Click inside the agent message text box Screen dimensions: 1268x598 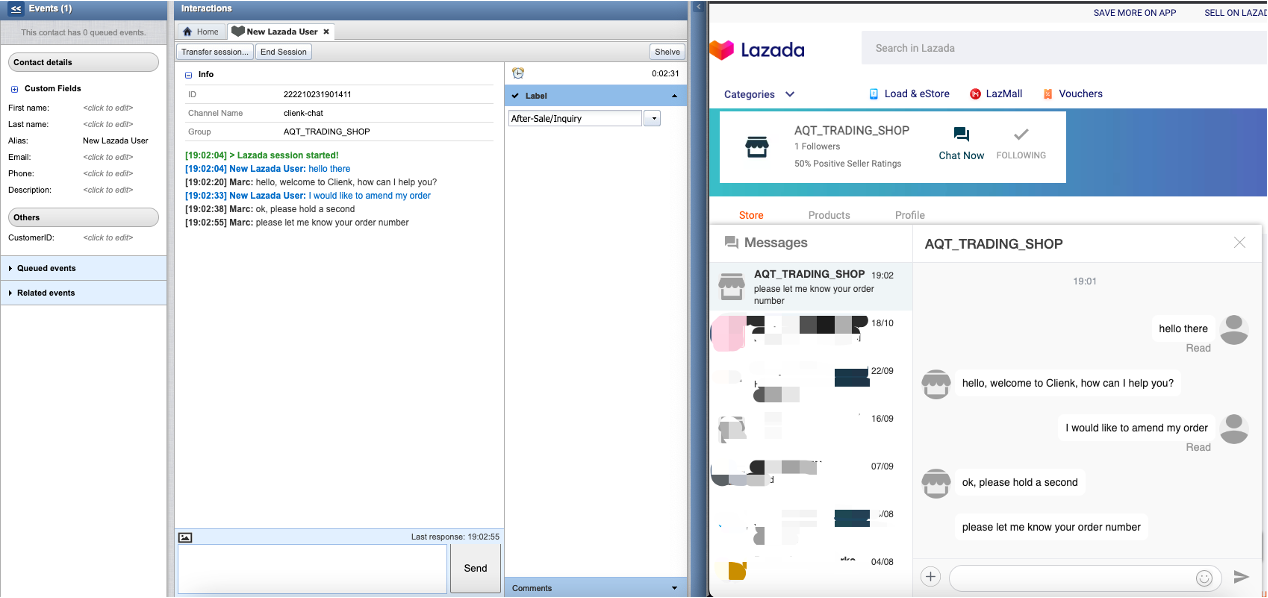(x=312, y=569)
